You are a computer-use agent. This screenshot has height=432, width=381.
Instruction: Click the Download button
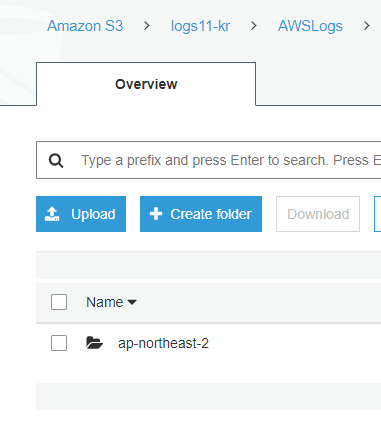318,214
